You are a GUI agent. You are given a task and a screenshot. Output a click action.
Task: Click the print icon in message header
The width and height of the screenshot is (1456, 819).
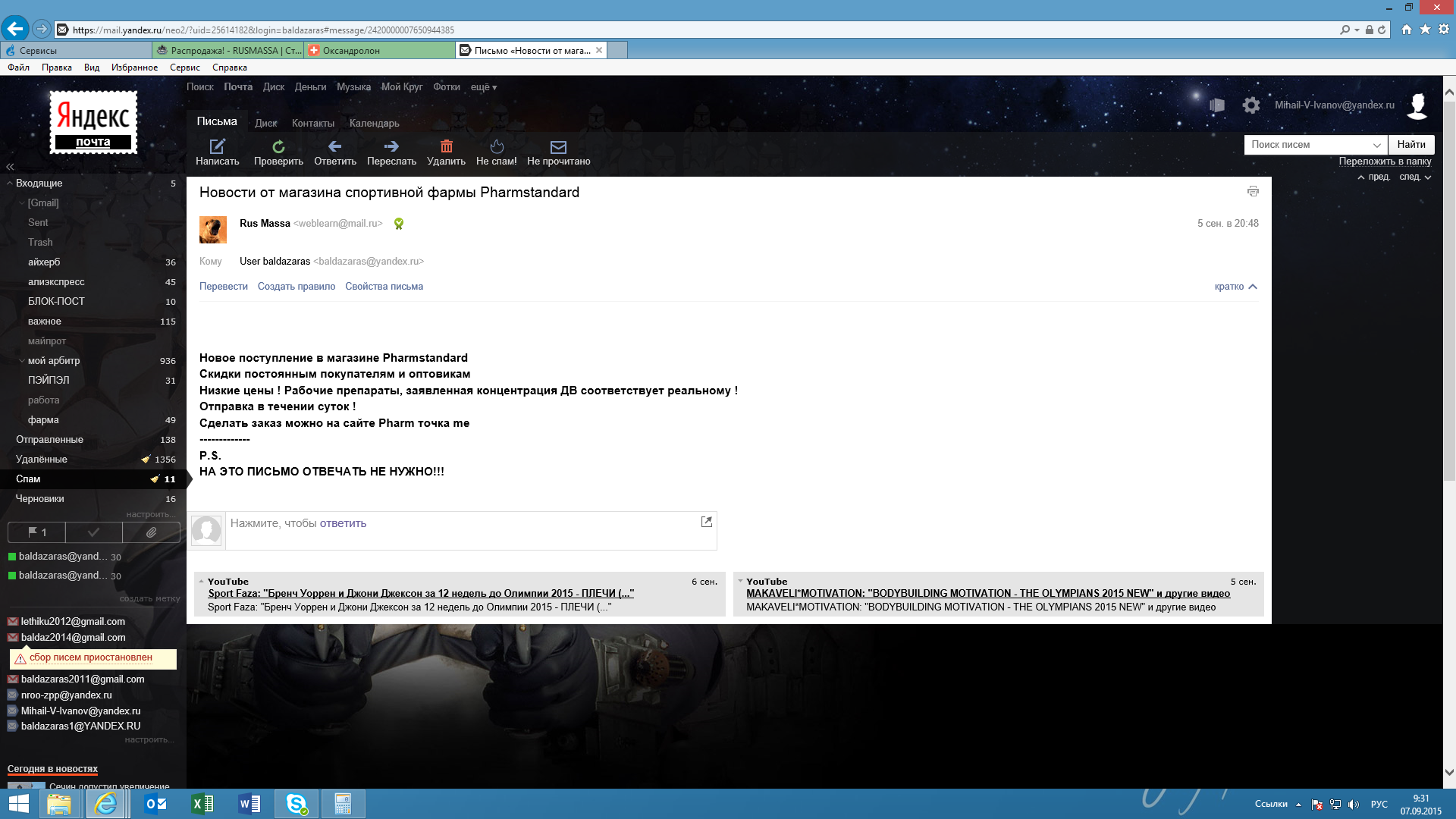(1253, 192)
